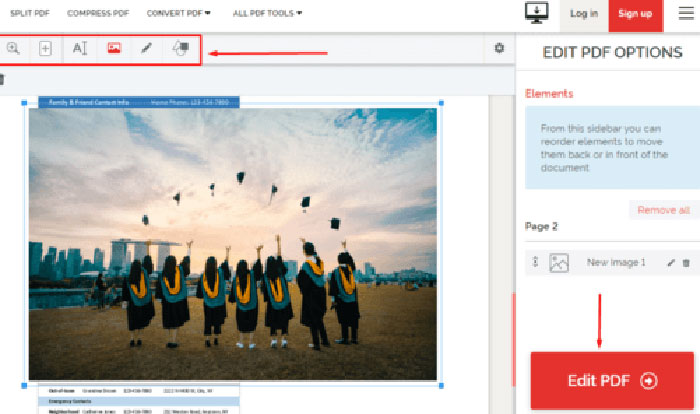The width and height of the screenshot is (700, 414).
Task: Open the hamburger menu
Action: pyautogui.click(x=685, y=13)
